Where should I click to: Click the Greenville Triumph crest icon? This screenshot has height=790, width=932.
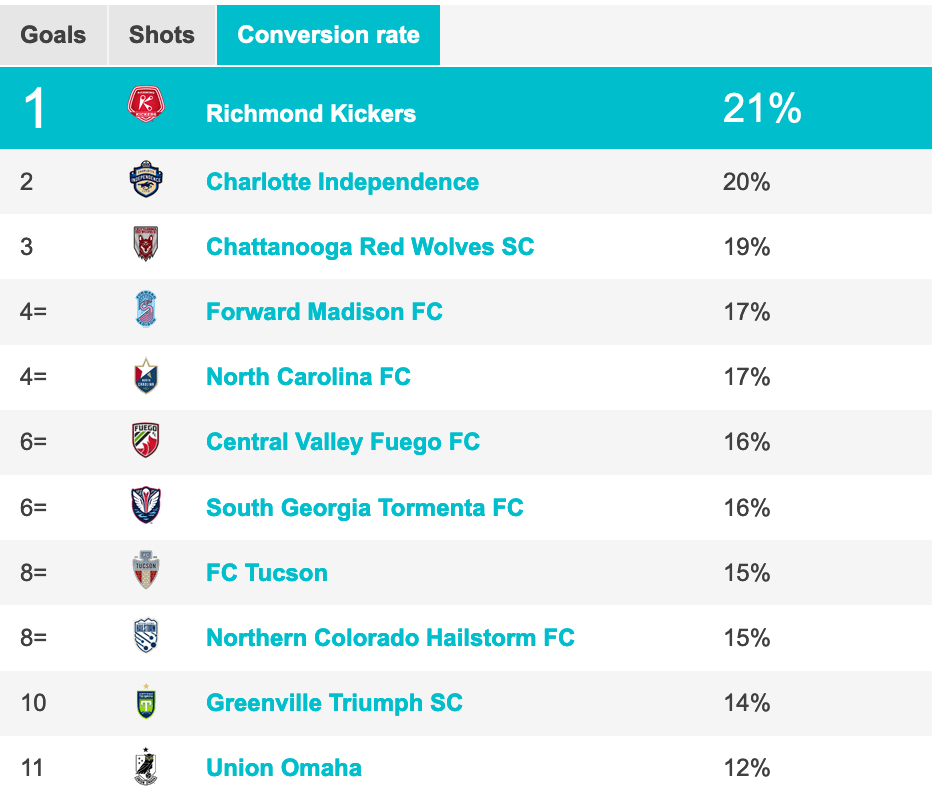[146, 702]
